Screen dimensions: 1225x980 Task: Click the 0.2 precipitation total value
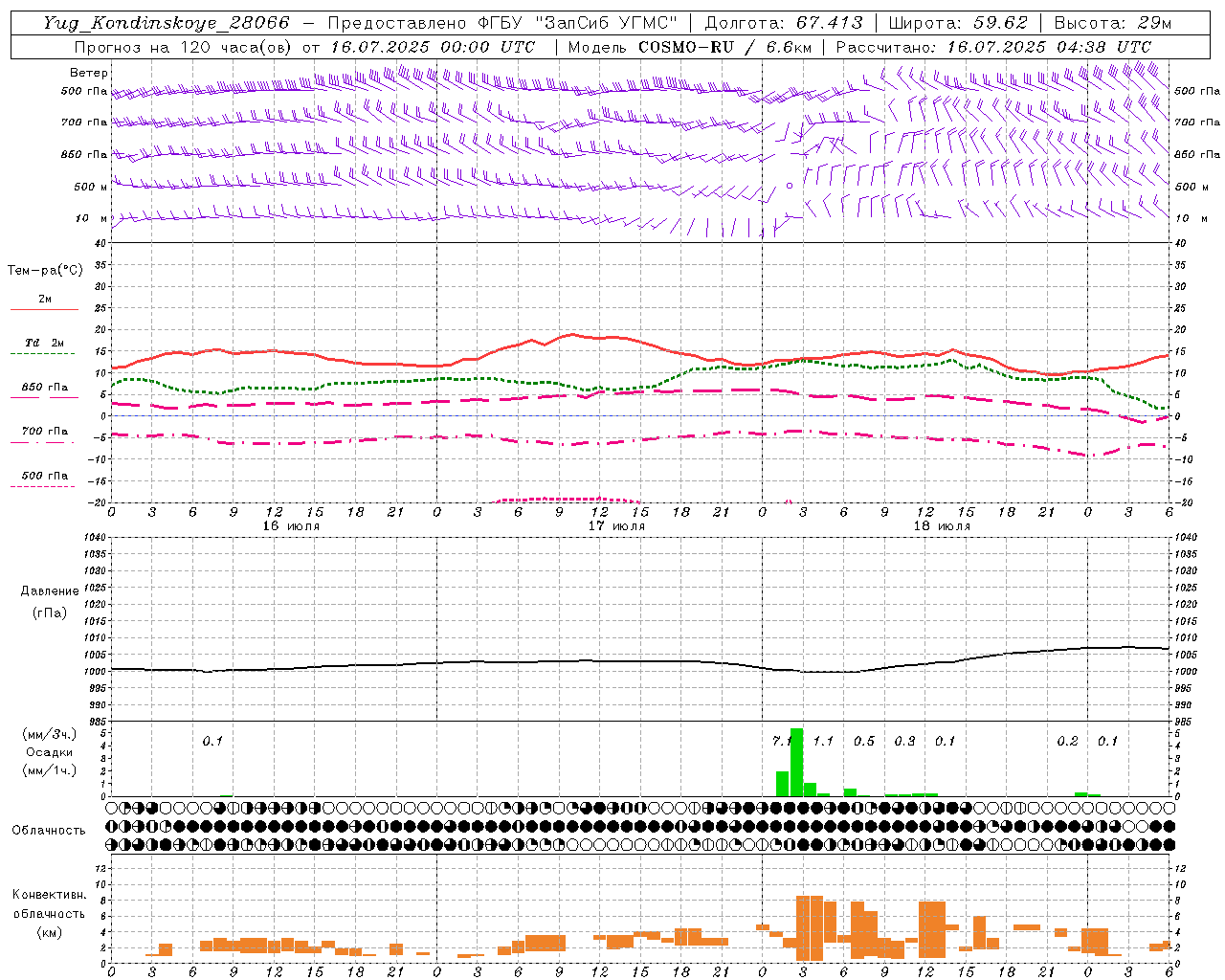click(x=1067, y=741)
